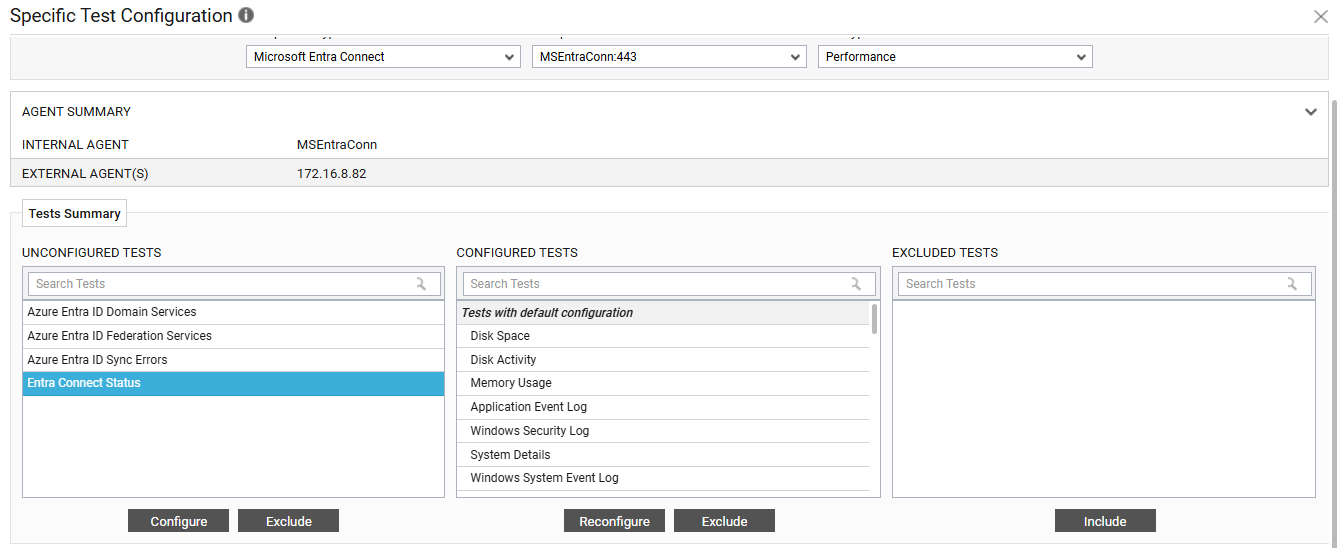The height and width of the screenshot is (548, 1340).
Task: Select Azure Entra ID Sync Errors test
Action: [x=233, y=360]
